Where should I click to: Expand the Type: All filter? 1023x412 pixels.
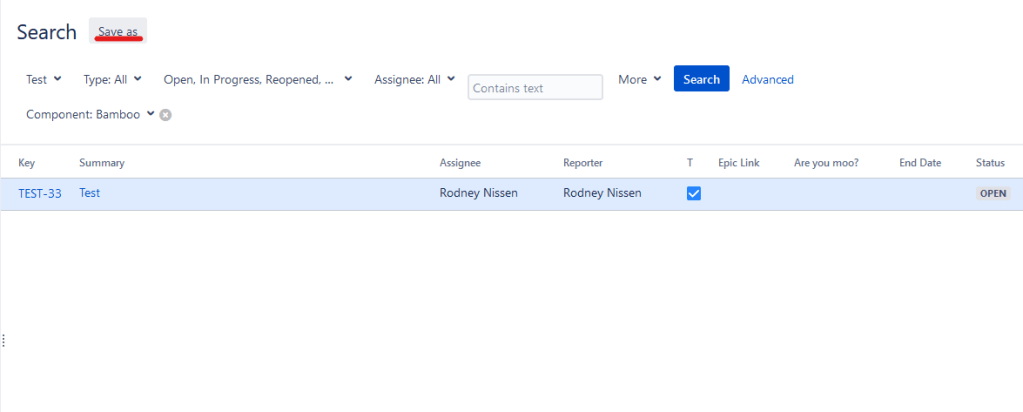[x=111, y=79]
